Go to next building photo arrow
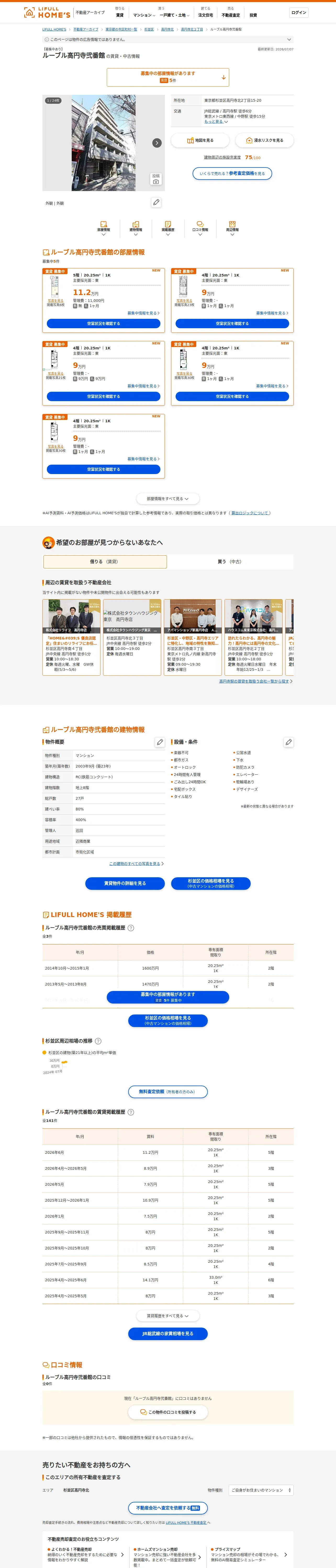336x1568 pixels. click(157, 143)
